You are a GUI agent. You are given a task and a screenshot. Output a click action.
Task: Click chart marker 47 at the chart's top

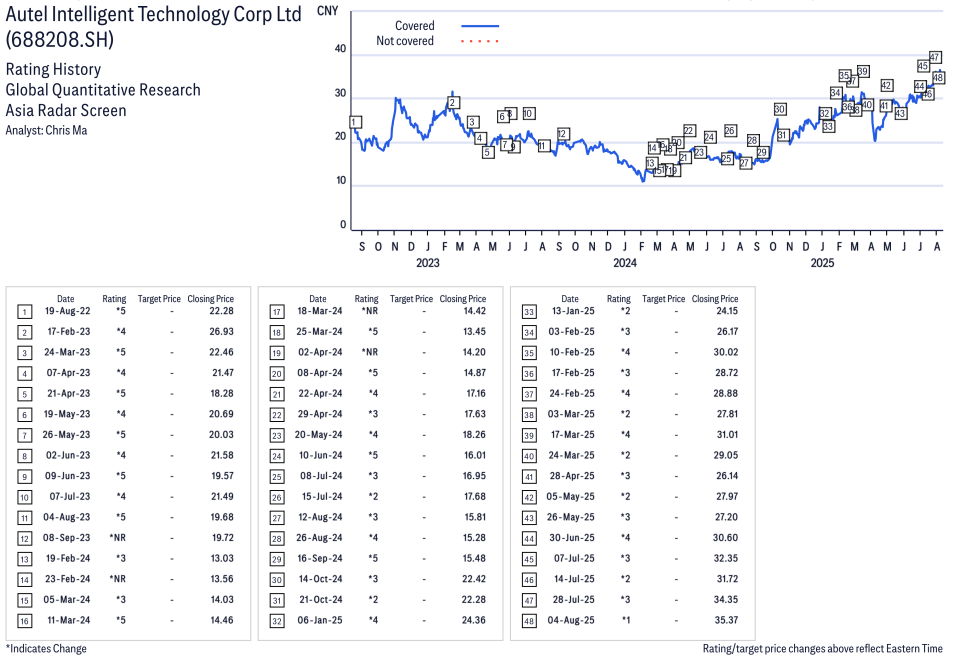[935, 57]
